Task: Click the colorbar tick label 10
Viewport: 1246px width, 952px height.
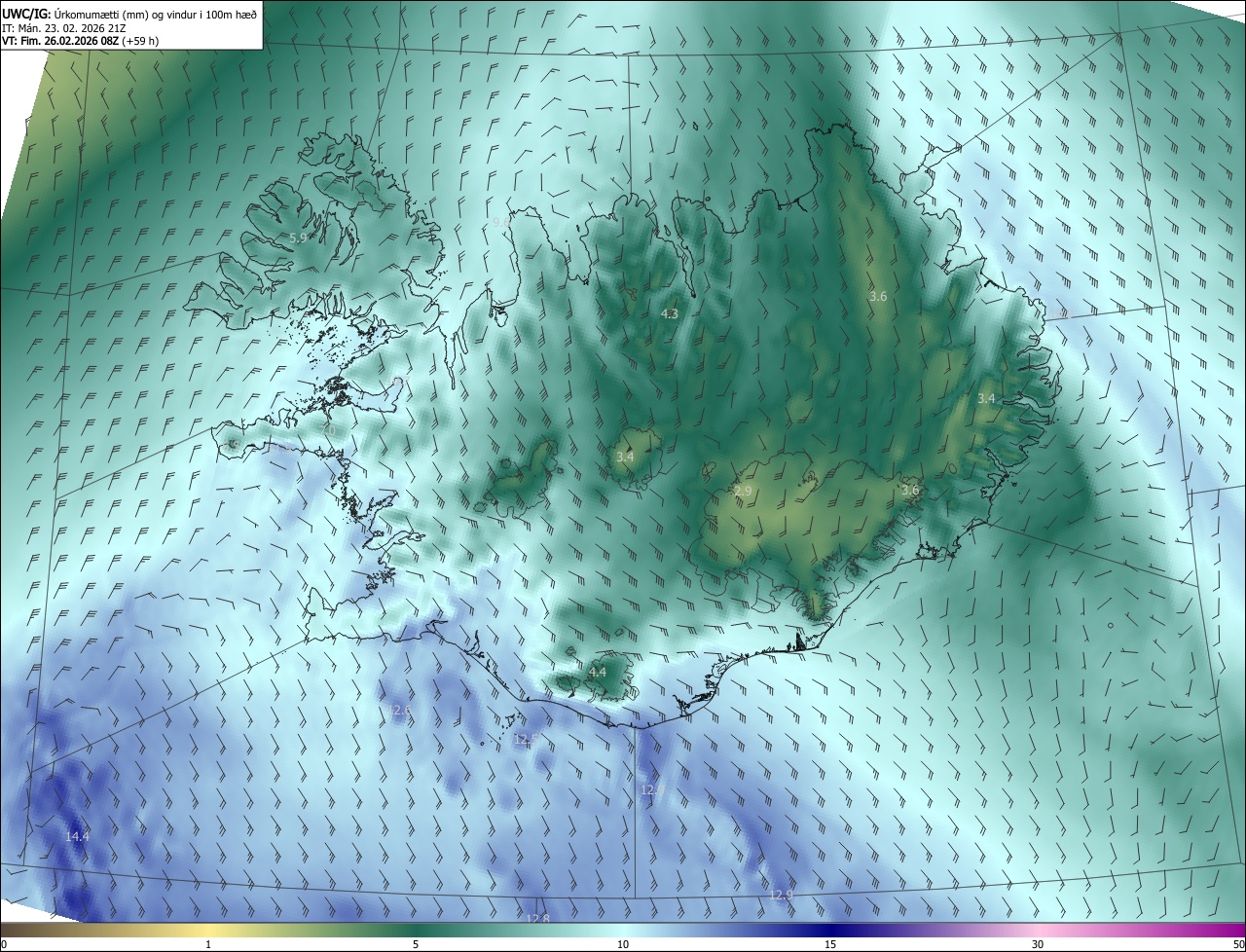Action: (623, 944)
